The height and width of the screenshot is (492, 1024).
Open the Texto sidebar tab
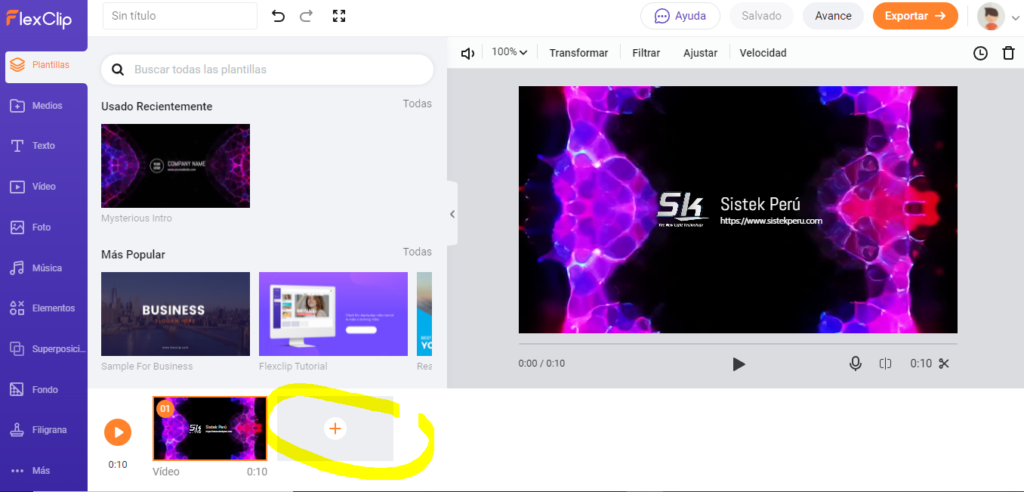pyautogui.click(x=44, y=146)
